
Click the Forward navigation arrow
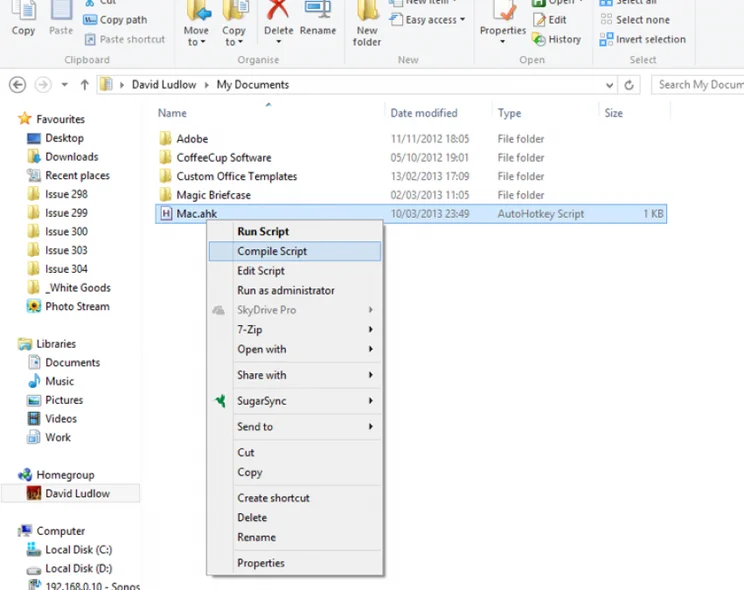click(43, 85)
